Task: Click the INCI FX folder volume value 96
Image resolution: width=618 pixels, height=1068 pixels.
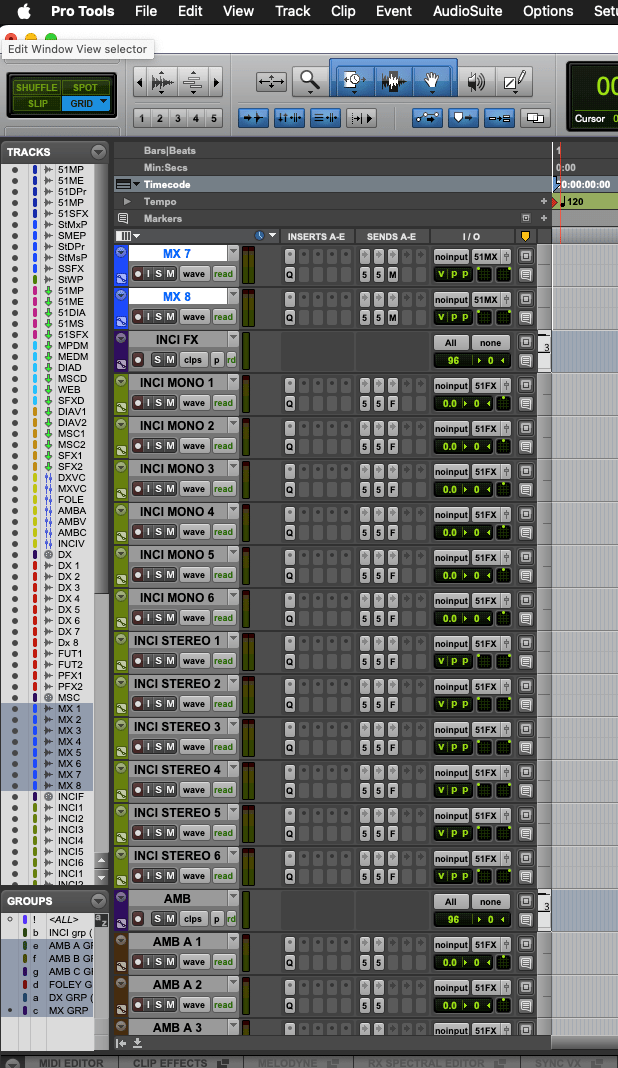Action: click(453, 360)
